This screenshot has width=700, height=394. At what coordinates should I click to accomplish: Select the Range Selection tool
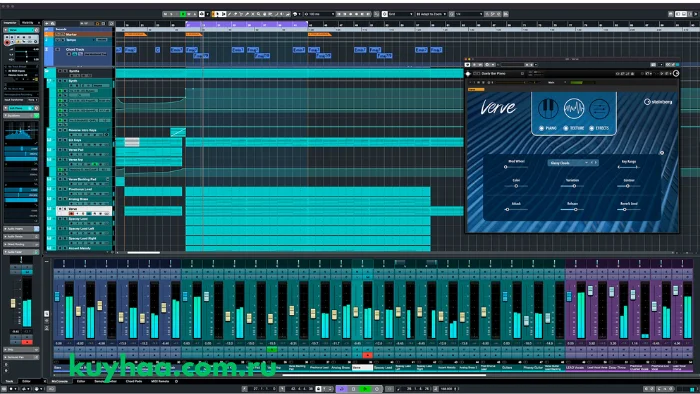pos(224,14)
